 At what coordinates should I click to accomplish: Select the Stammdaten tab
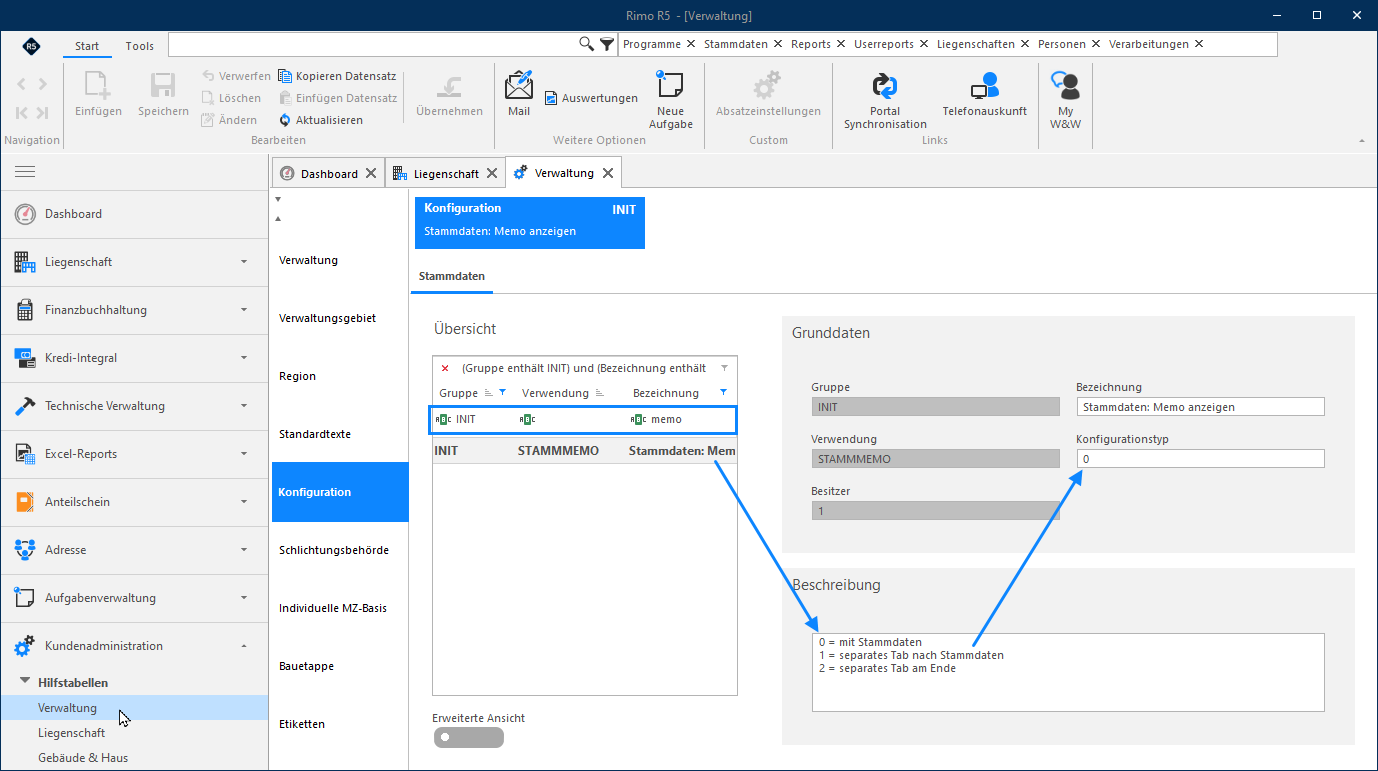(x=452, y=275)
